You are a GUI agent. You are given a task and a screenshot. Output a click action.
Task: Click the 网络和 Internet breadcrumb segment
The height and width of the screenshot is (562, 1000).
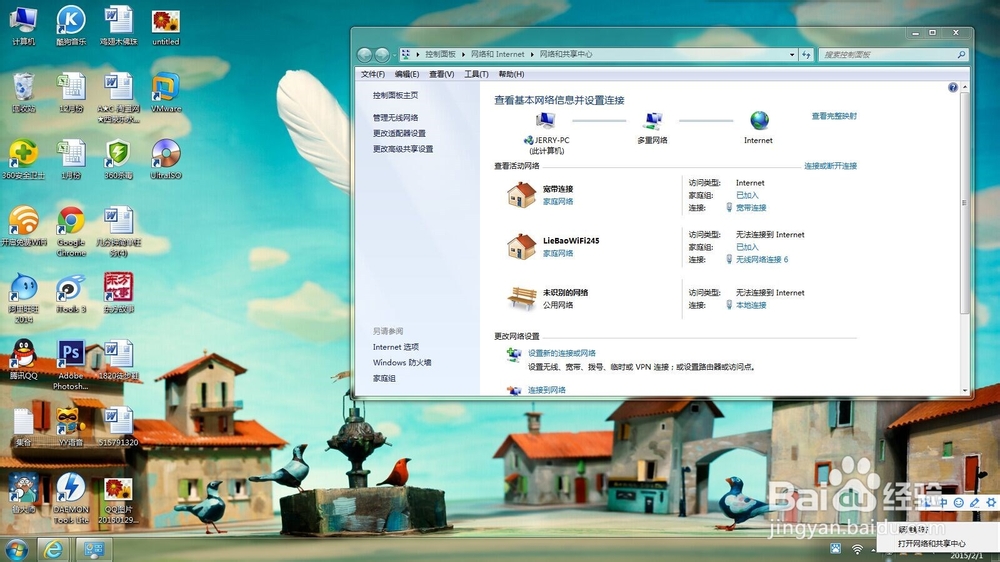[x=497, y=54]
